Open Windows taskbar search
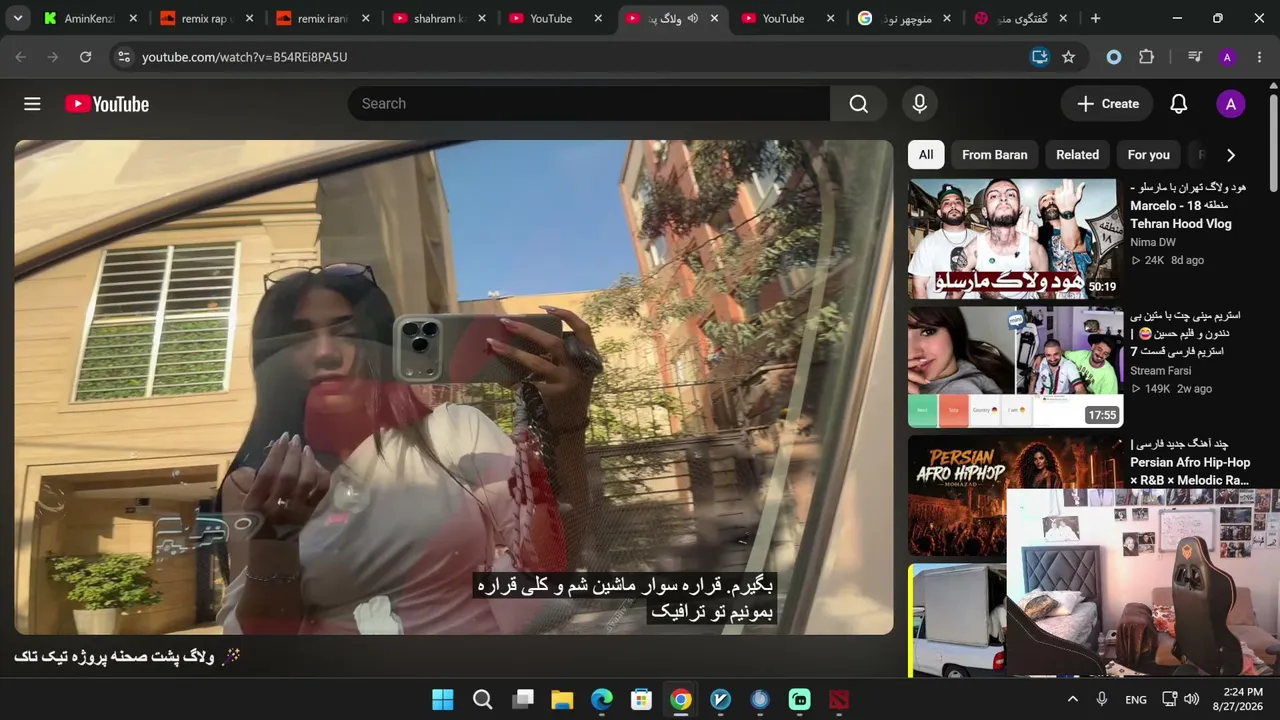The image size is (1280, 720). pyautogui.click(x=482, y=700)
